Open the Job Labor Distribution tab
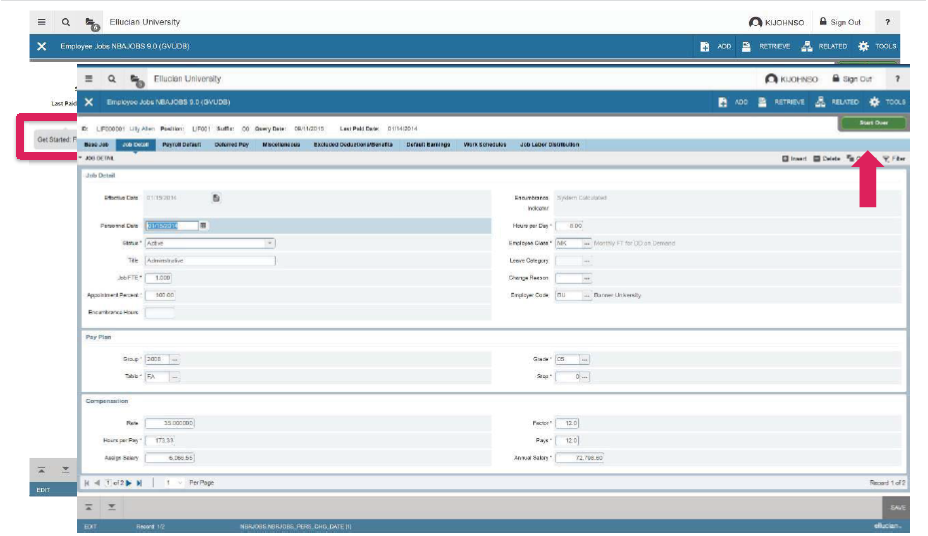Screen dimensions: 928x536 pyautogui.click(x=549, y=145)
